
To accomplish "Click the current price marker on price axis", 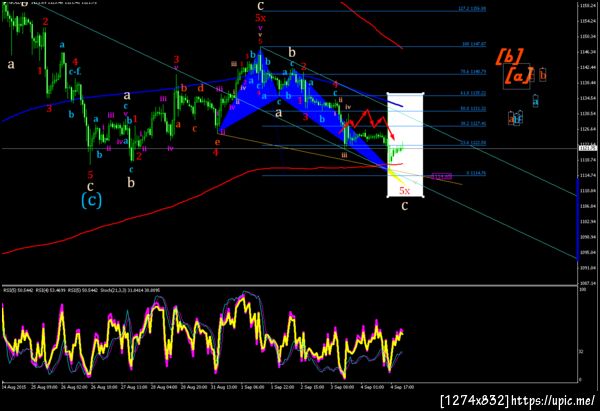I will [588, 148].
